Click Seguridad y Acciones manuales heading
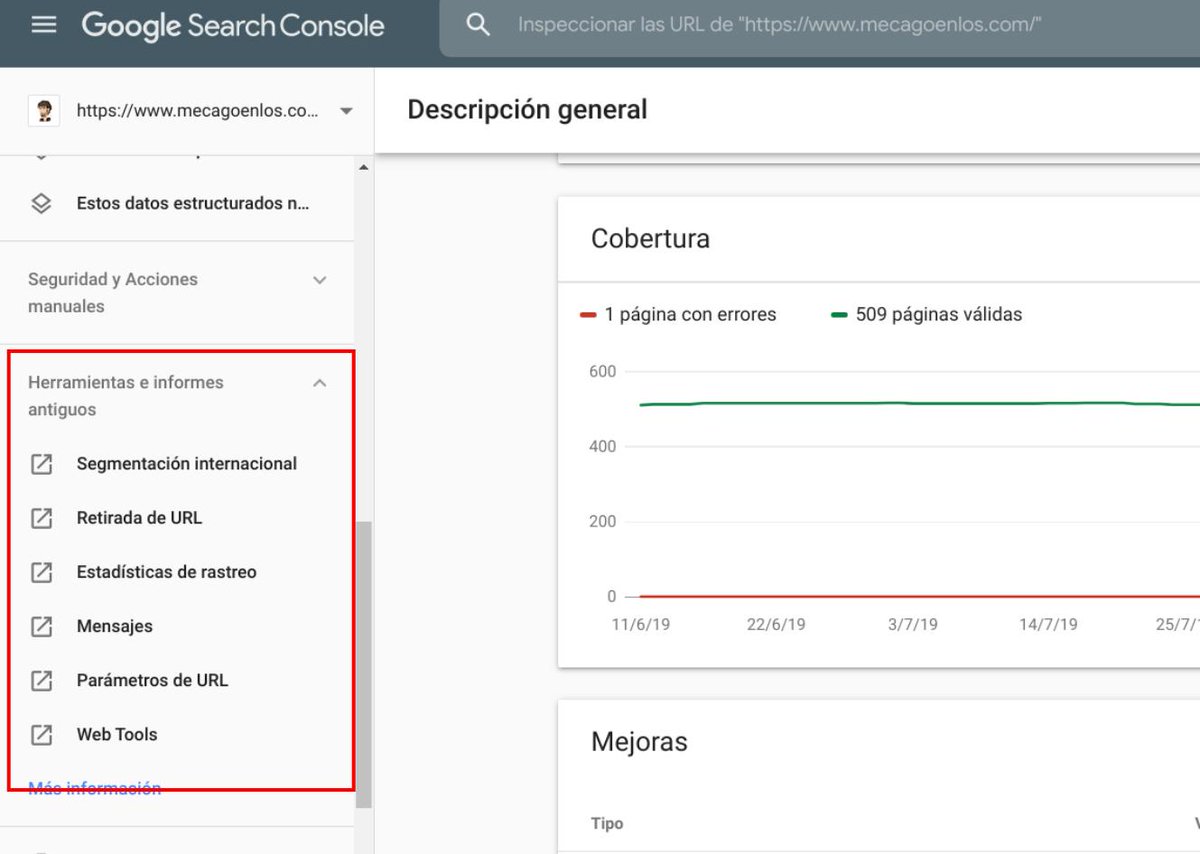Screen dimensions: 1200x854 click(113, 293)
